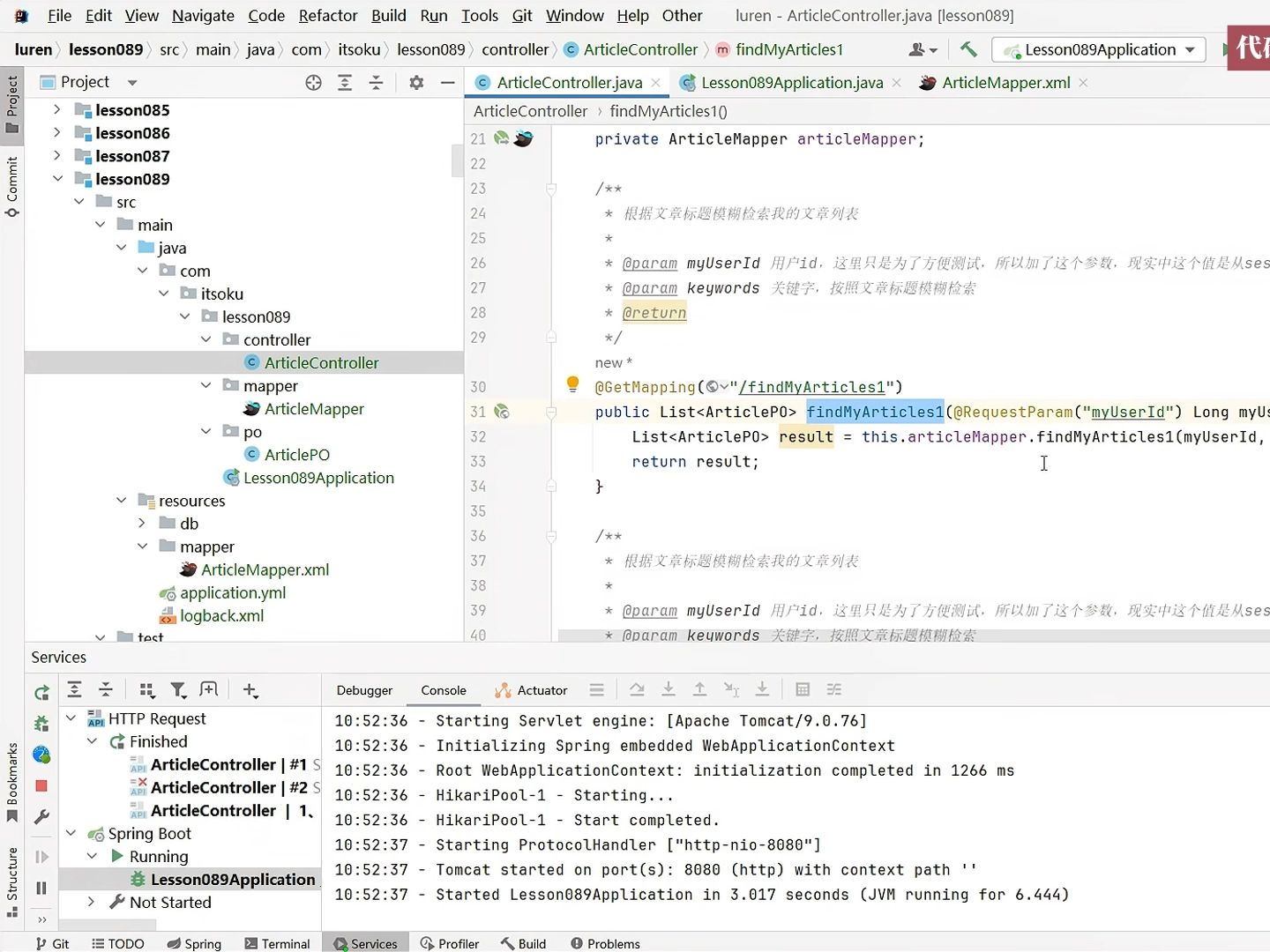Open the Commit side tool window
The height and width of the screenshot is (952, 1270).
(12, 187)
